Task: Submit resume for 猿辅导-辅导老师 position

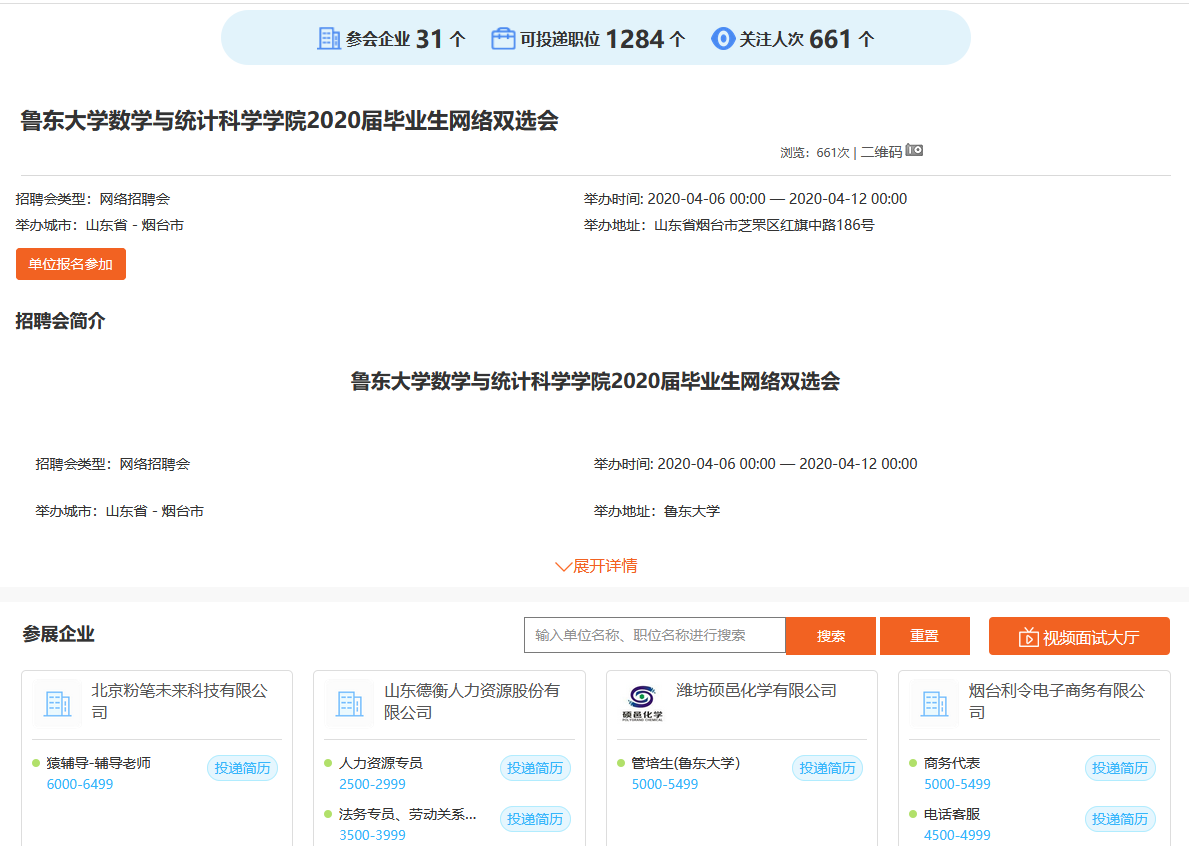Action: (242, 768)
